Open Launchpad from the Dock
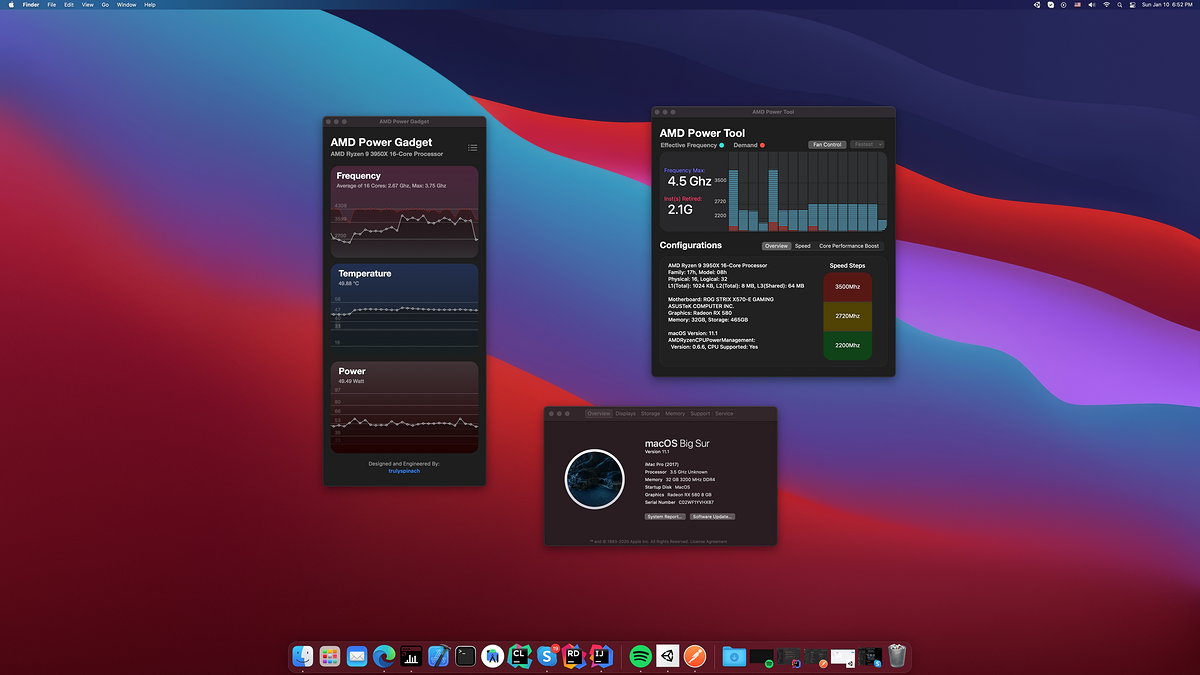This screenshot has height=675, width=1200. 330,656
